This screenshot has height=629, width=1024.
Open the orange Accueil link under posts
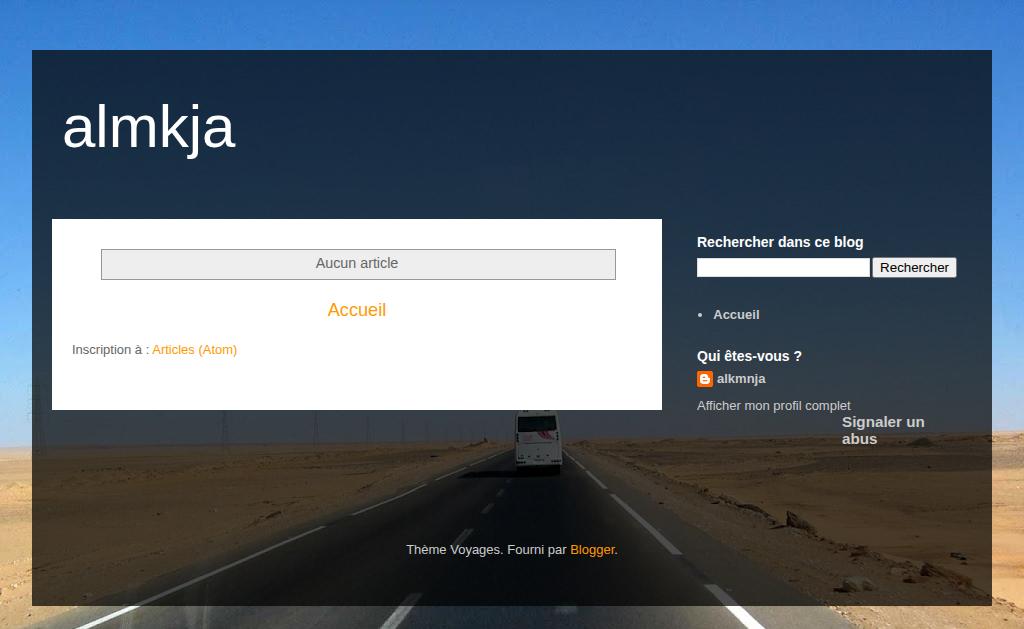[x=357, y=310]
